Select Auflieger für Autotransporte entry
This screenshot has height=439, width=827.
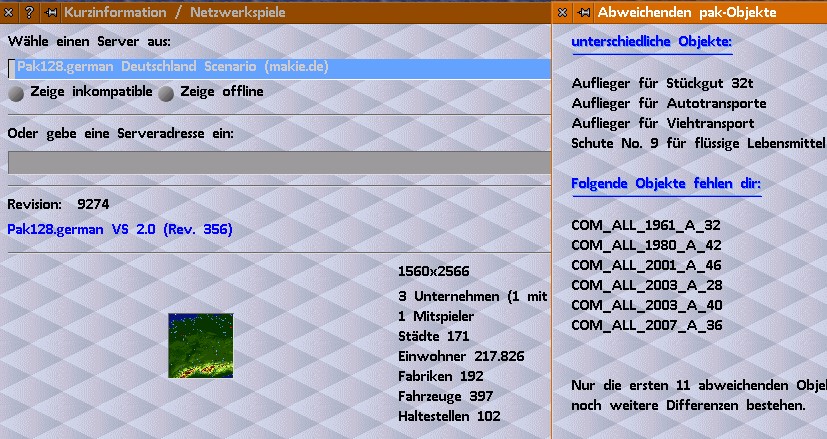pyautogui.click(x=668, y=104)
